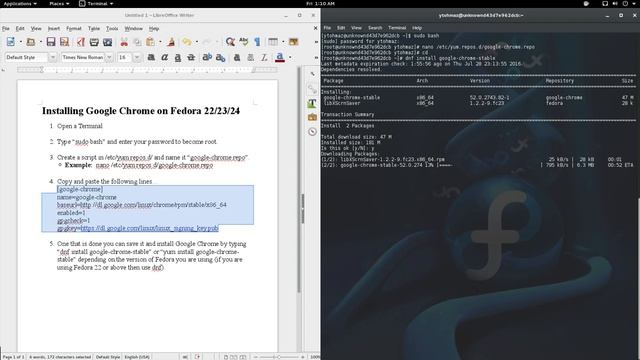Expand the Undo history dropdown arrow
This screenshot has height=360, width=640.
click(197, 42)
